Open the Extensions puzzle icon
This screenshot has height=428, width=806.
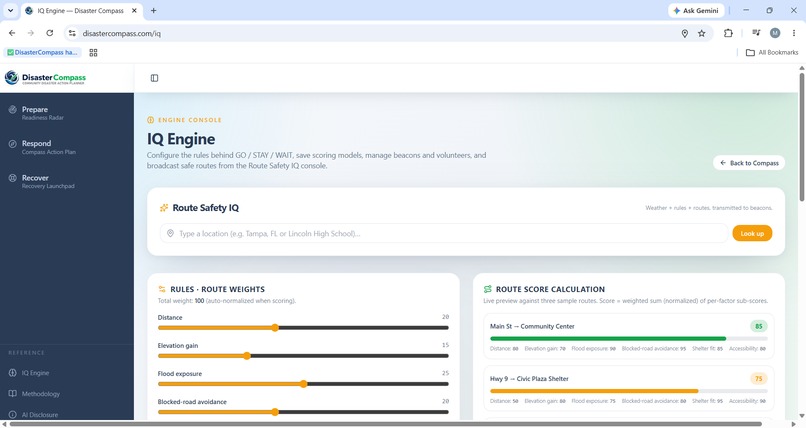click(x=728, y=33)
